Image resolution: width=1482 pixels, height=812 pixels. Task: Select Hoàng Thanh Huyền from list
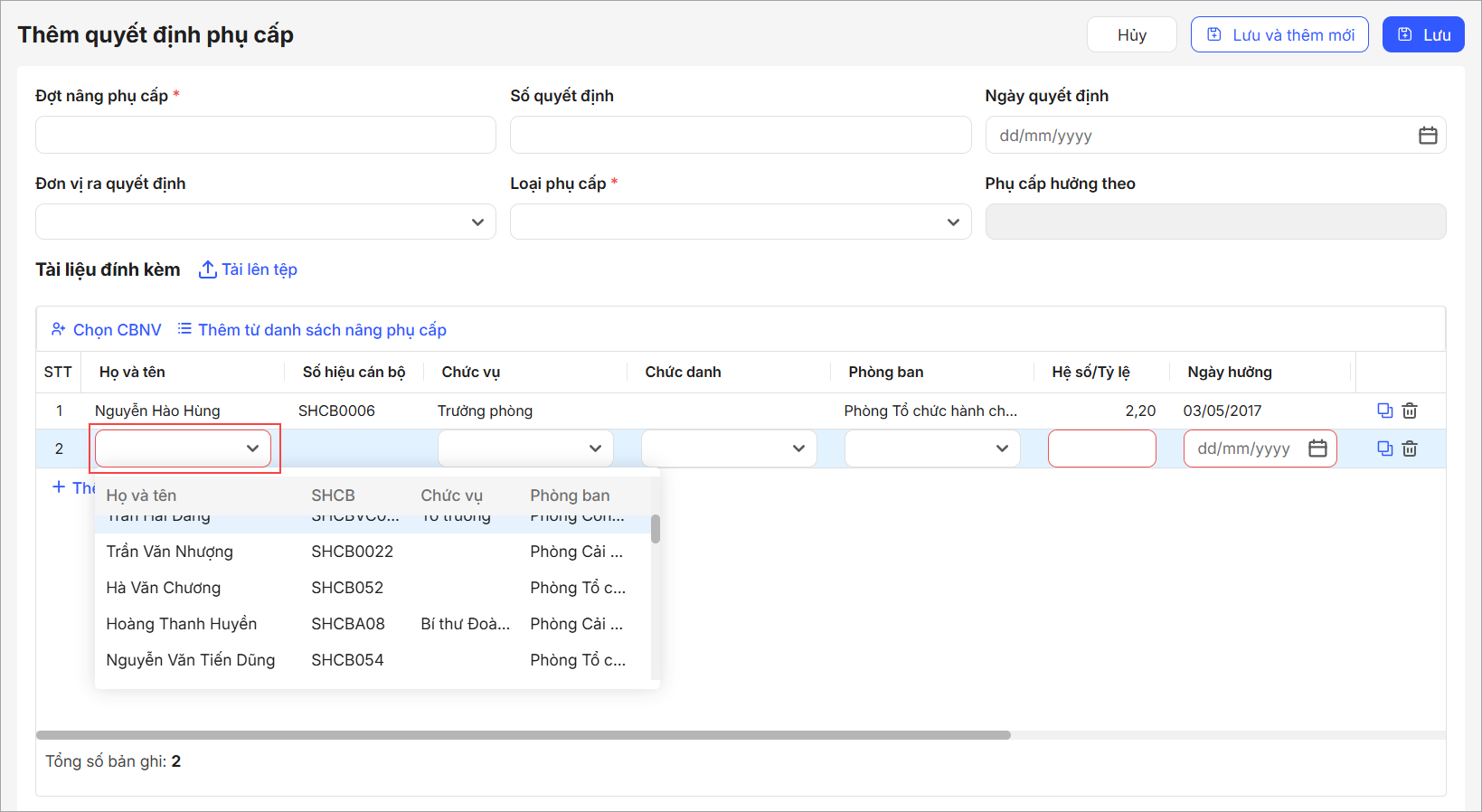click(373, 624)
